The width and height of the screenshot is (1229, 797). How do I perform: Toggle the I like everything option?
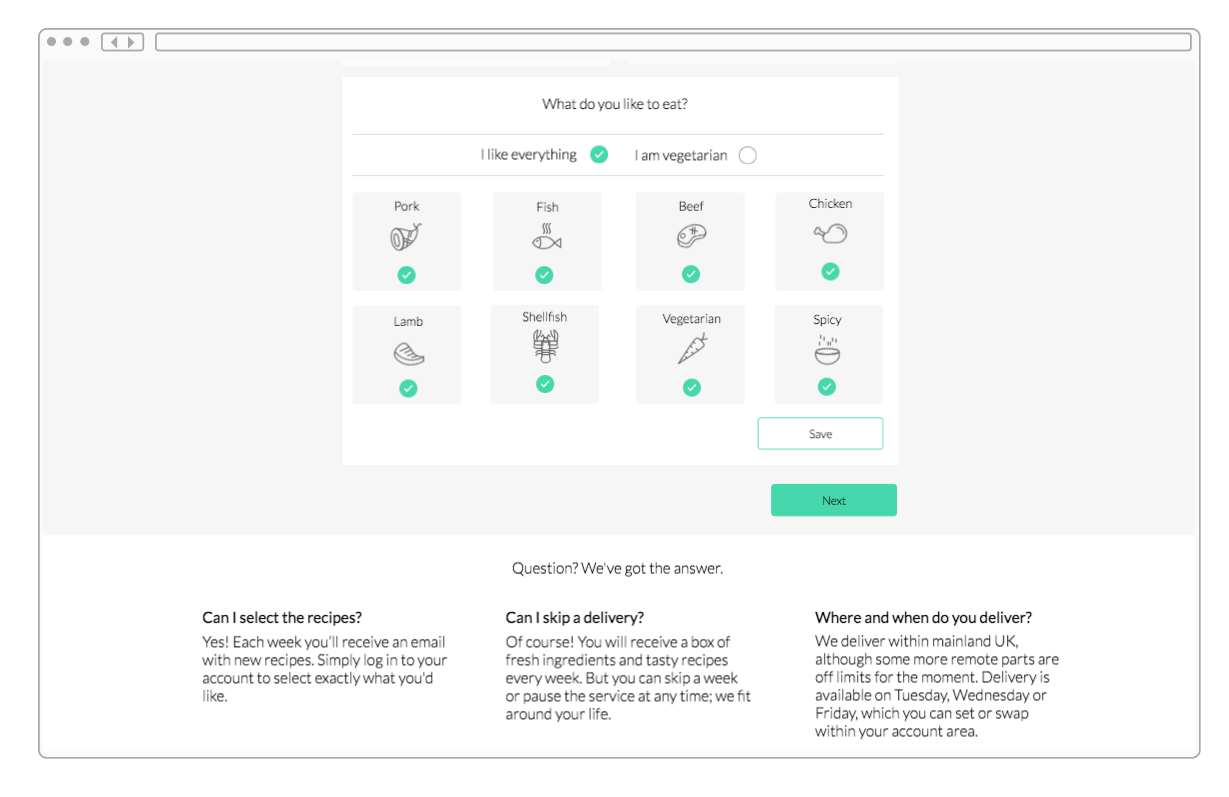599,154
